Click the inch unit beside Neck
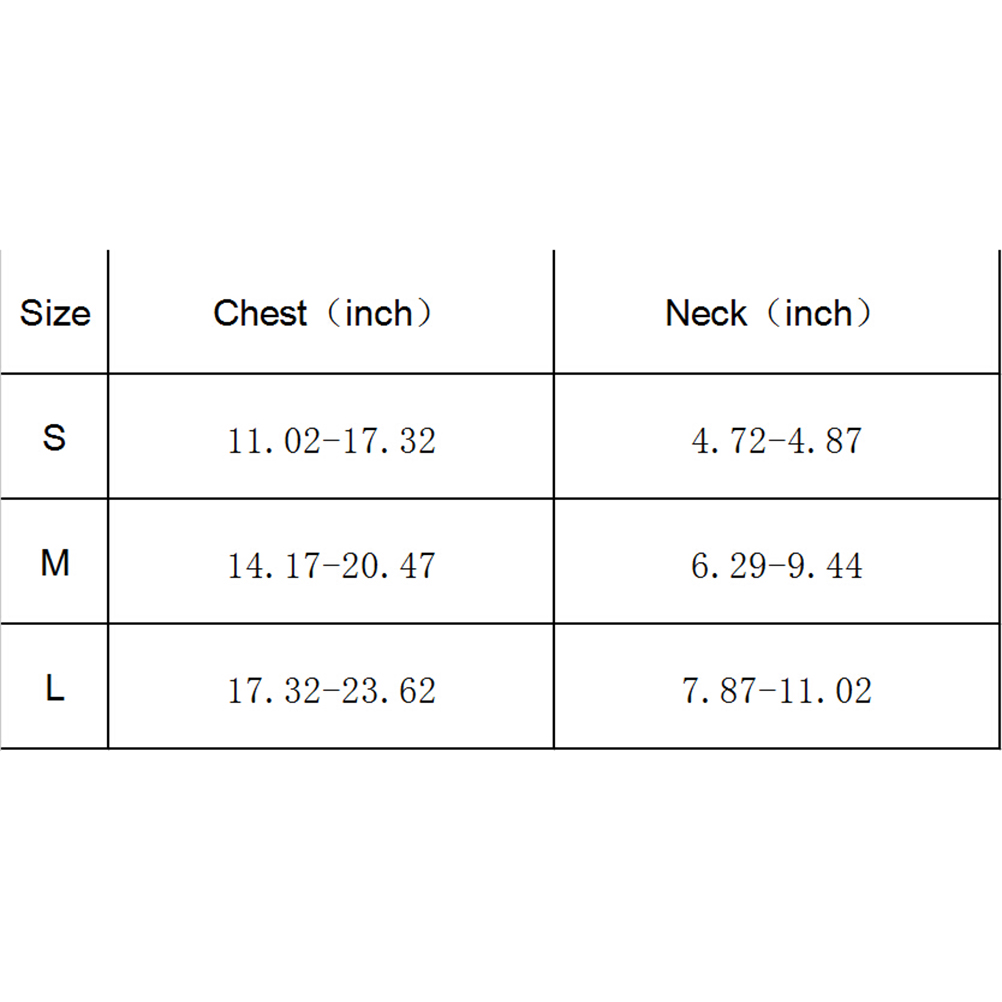This screenshot has height=1002, width=1002. 818,314
